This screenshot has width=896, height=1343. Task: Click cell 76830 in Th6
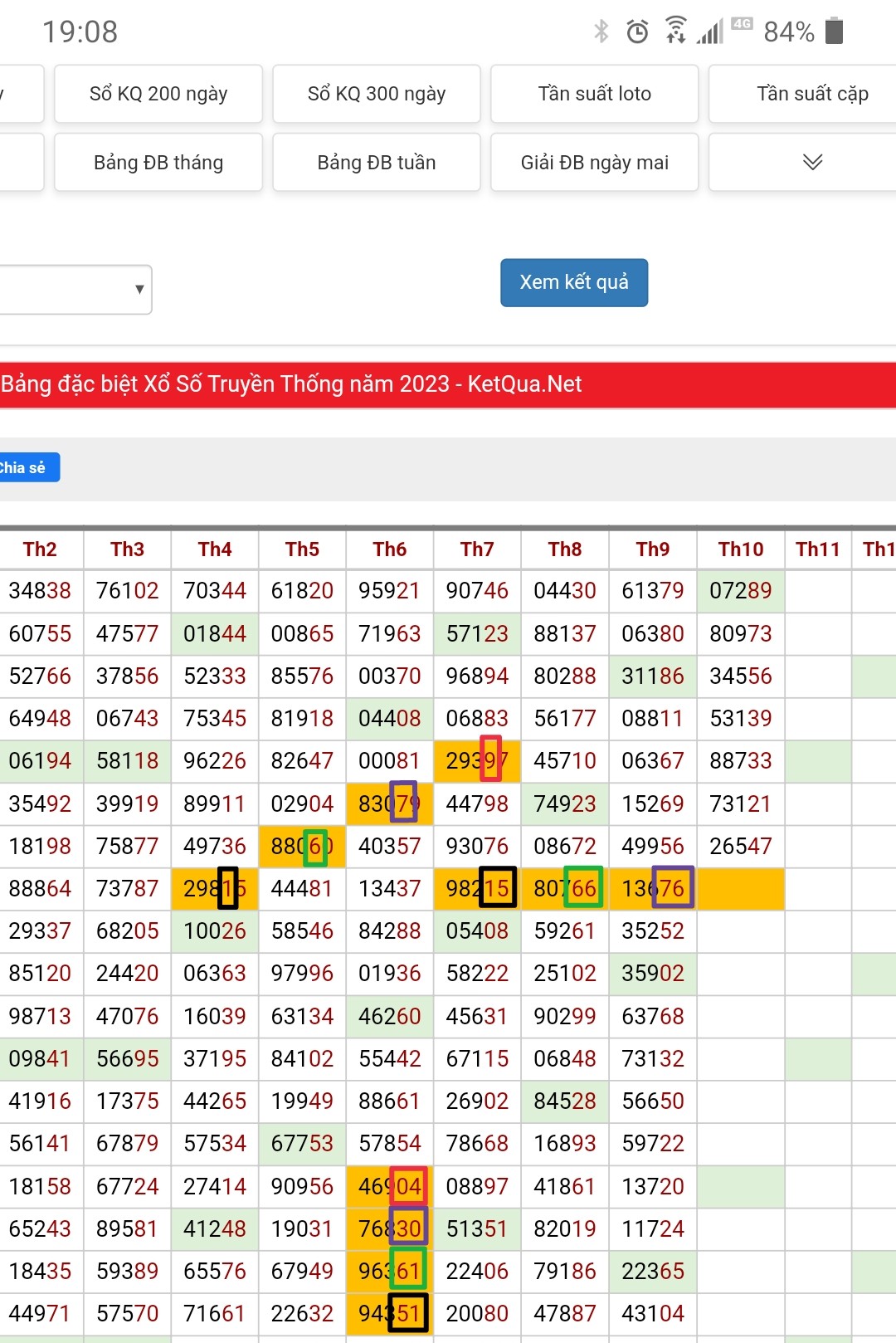click(x=390, y=1229)
